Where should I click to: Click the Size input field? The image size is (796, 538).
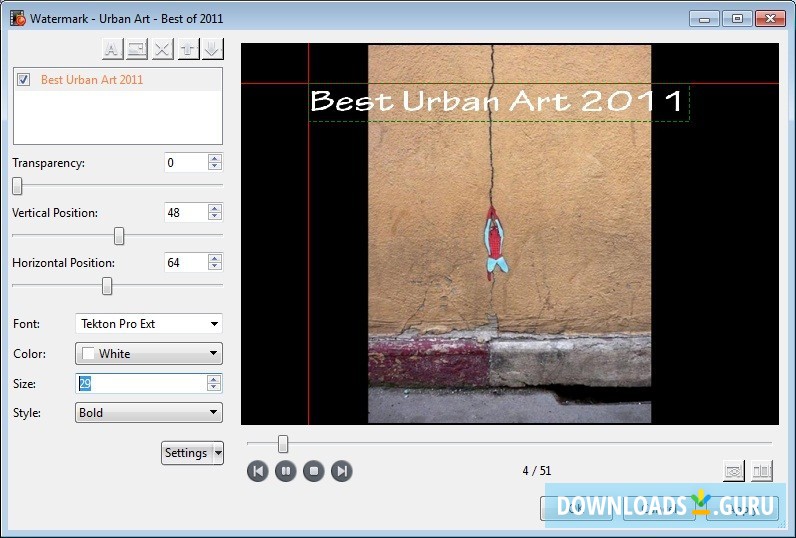pyautogui.click(x=141, y=384)
